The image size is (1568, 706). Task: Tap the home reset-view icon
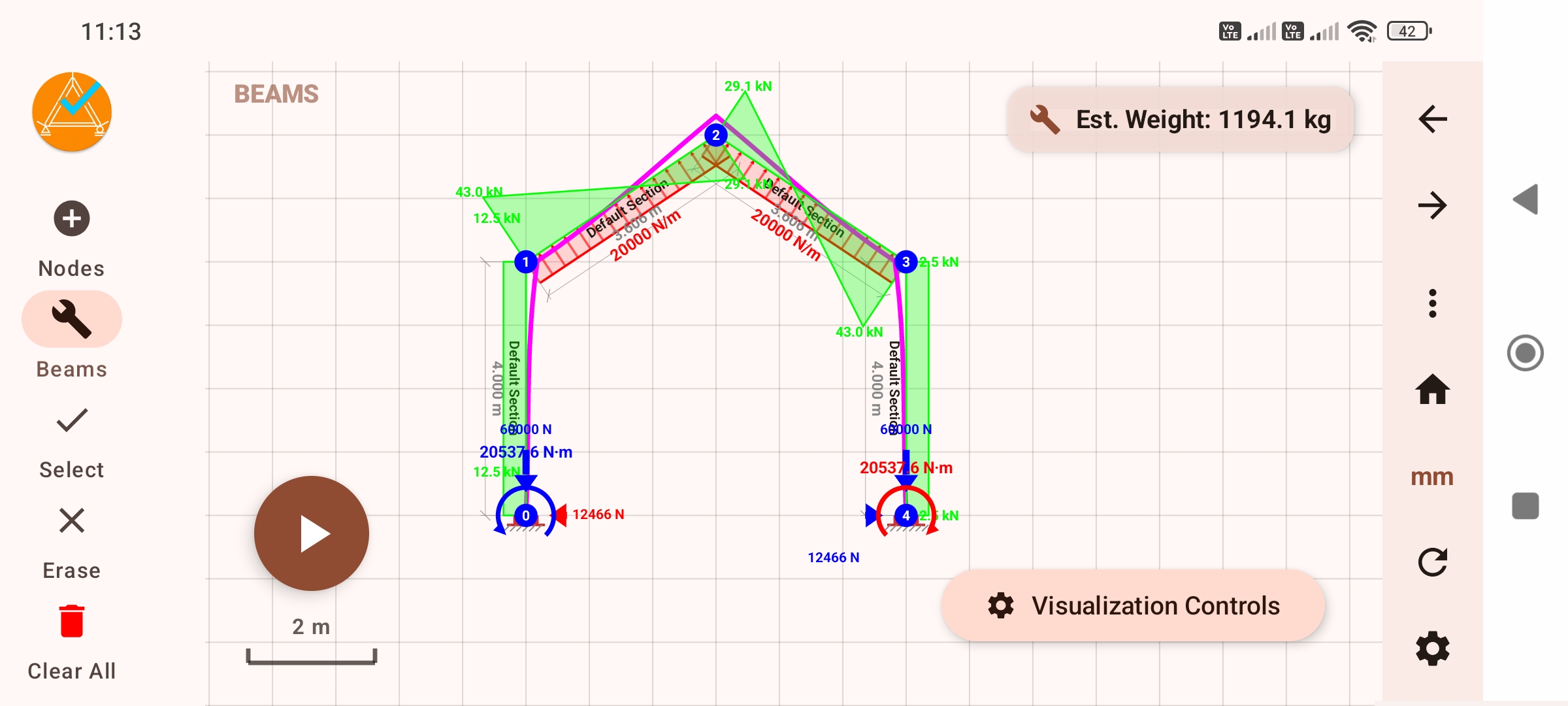click(x=1432, y=390)
